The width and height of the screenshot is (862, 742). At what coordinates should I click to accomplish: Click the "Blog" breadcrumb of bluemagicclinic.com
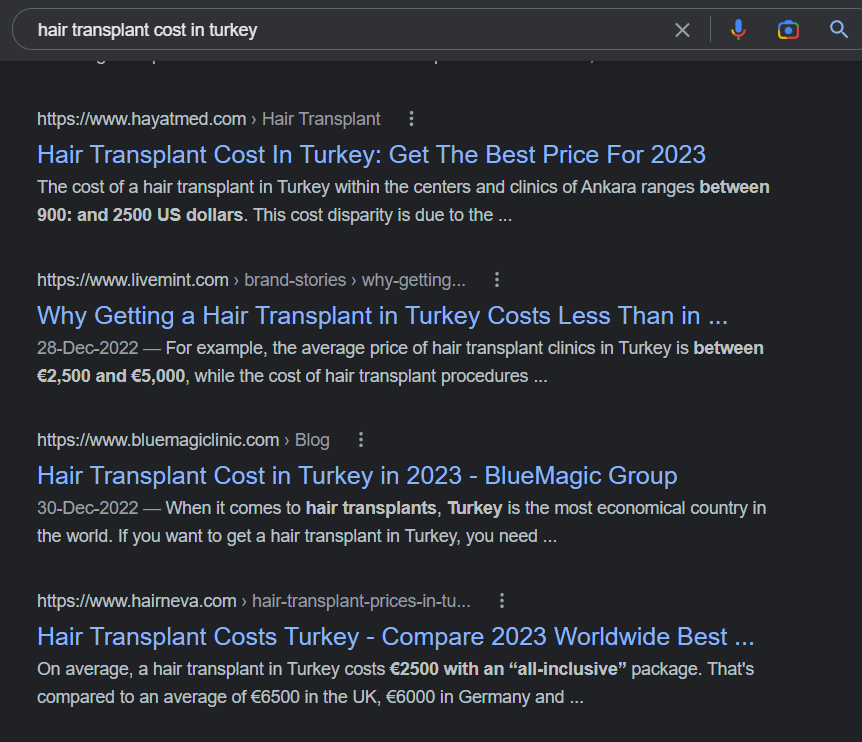click(312, 440)
